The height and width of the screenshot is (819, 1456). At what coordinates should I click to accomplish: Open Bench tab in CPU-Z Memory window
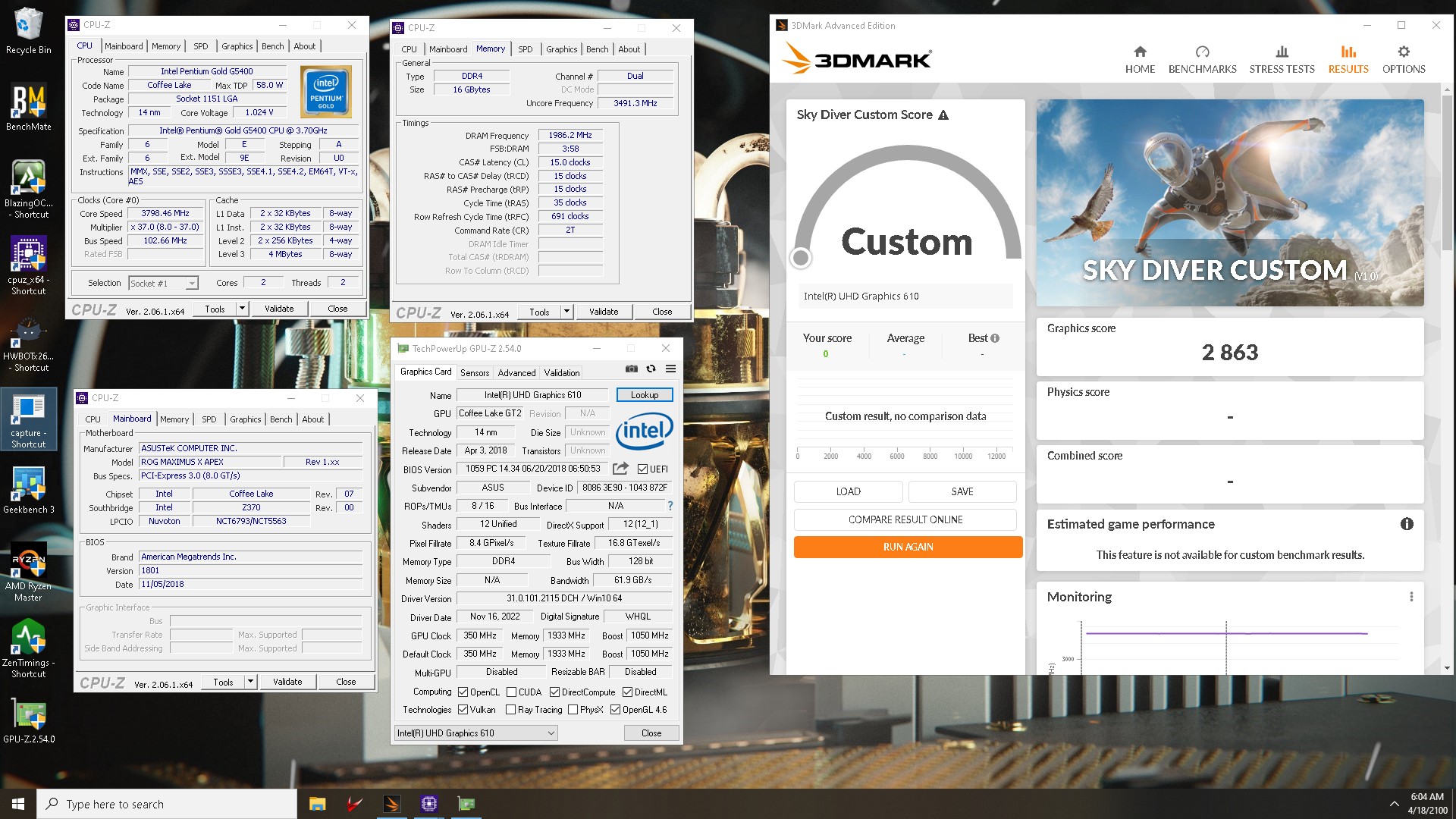pyautogui.click(x=597, y=49)
